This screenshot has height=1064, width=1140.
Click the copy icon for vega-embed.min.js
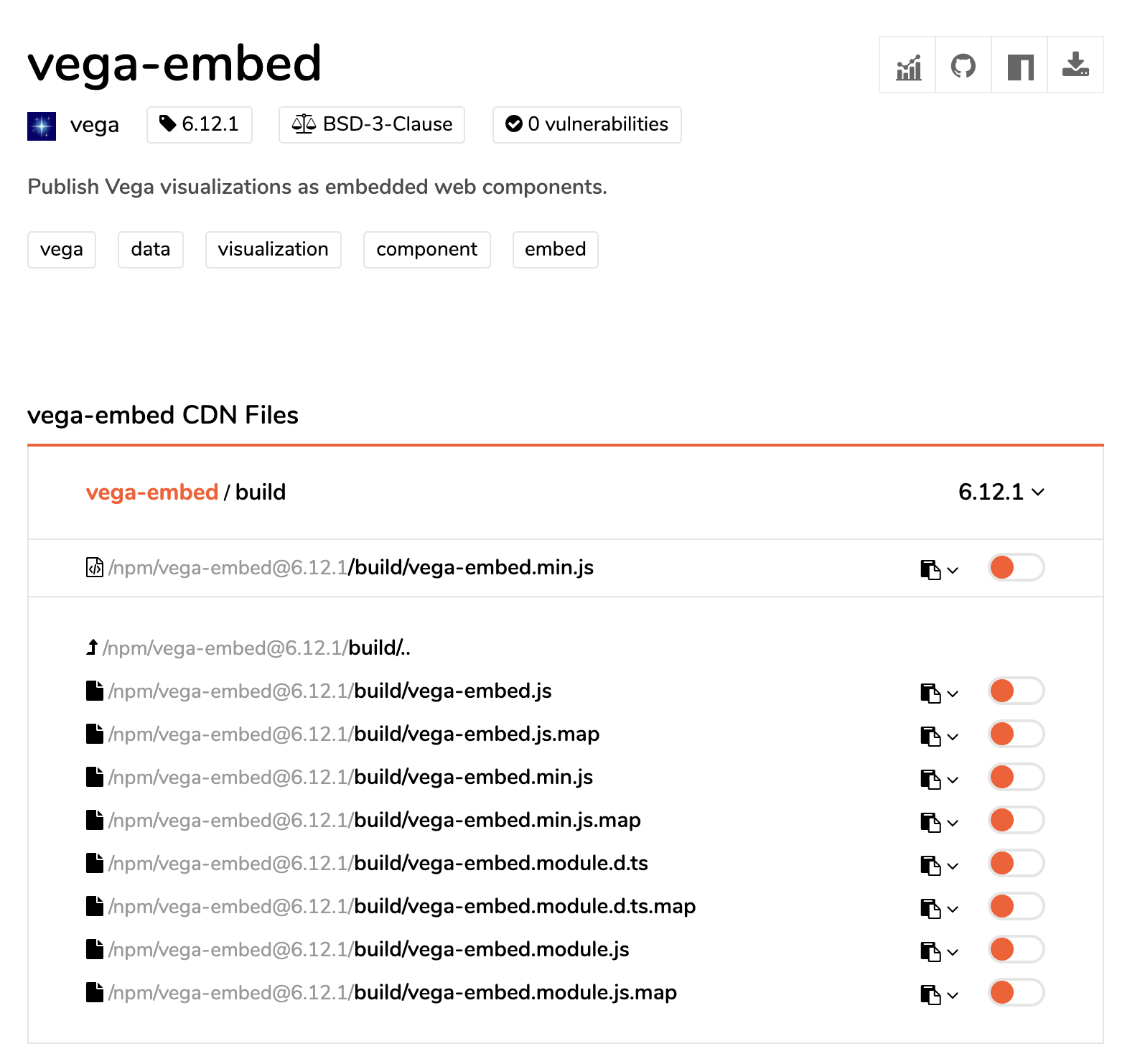(931, 568)
